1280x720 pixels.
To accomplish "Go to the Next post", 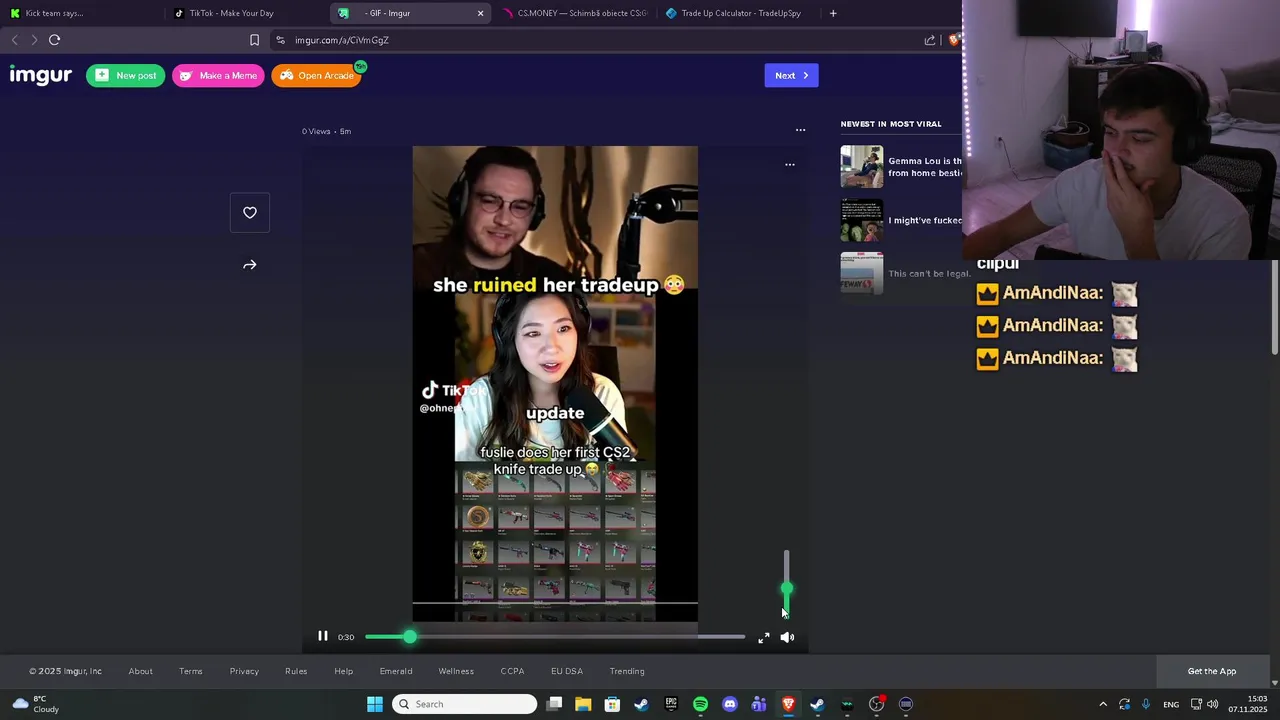I will point(791,75).
